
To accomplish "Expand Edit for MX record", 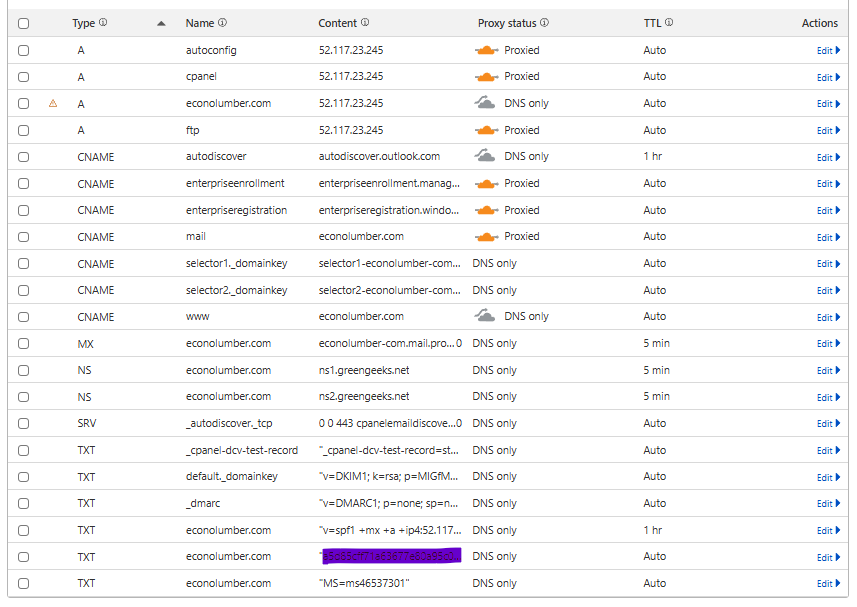I will tap(828, 343).
